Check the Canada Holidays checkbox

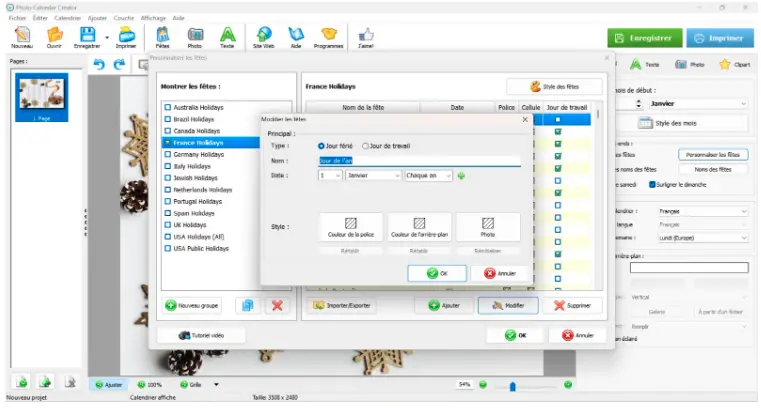pyautogui.click(x=167, y=131)
